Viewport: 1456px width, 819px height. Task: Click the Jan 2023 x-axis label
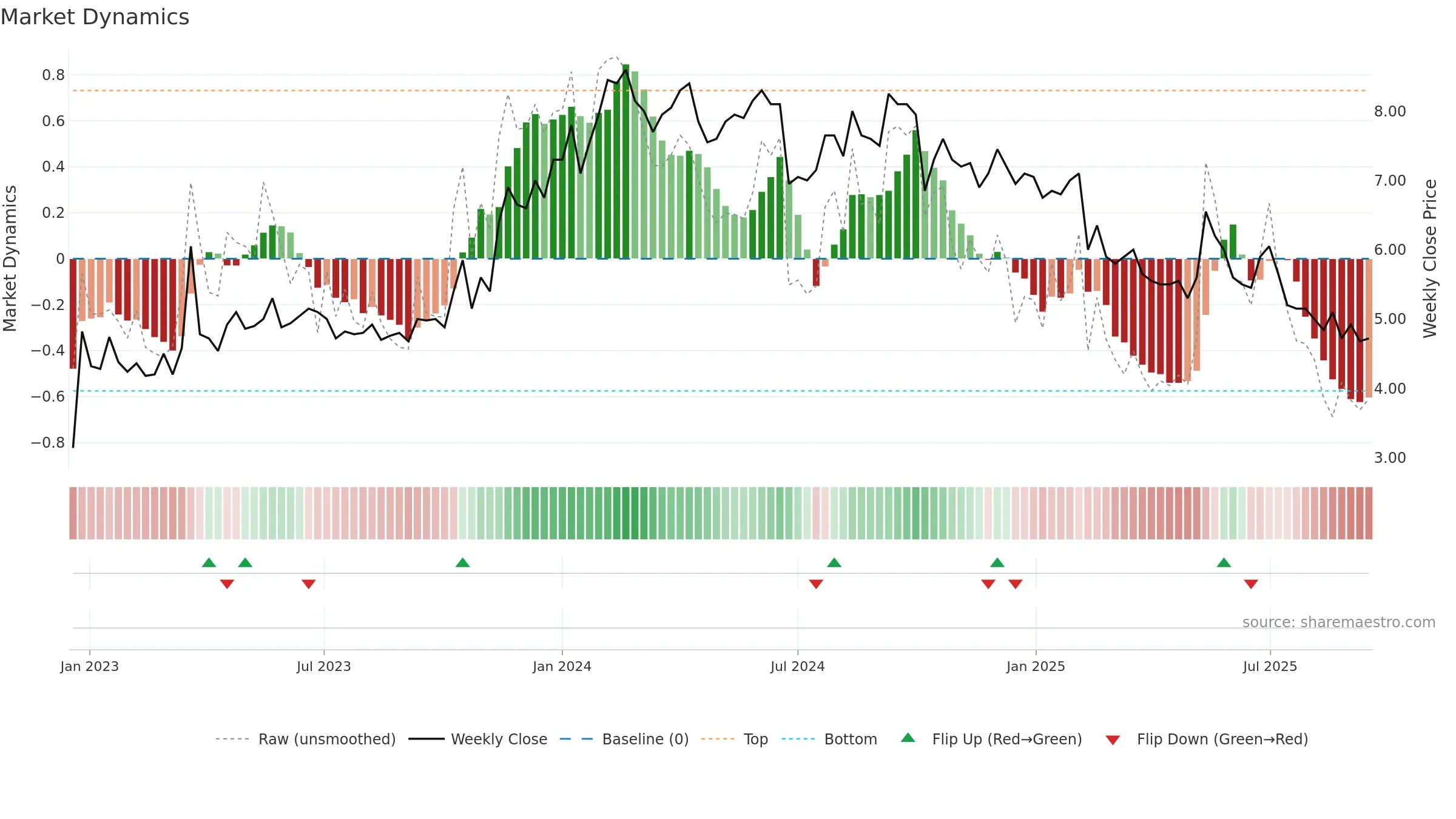pos(90,666)
